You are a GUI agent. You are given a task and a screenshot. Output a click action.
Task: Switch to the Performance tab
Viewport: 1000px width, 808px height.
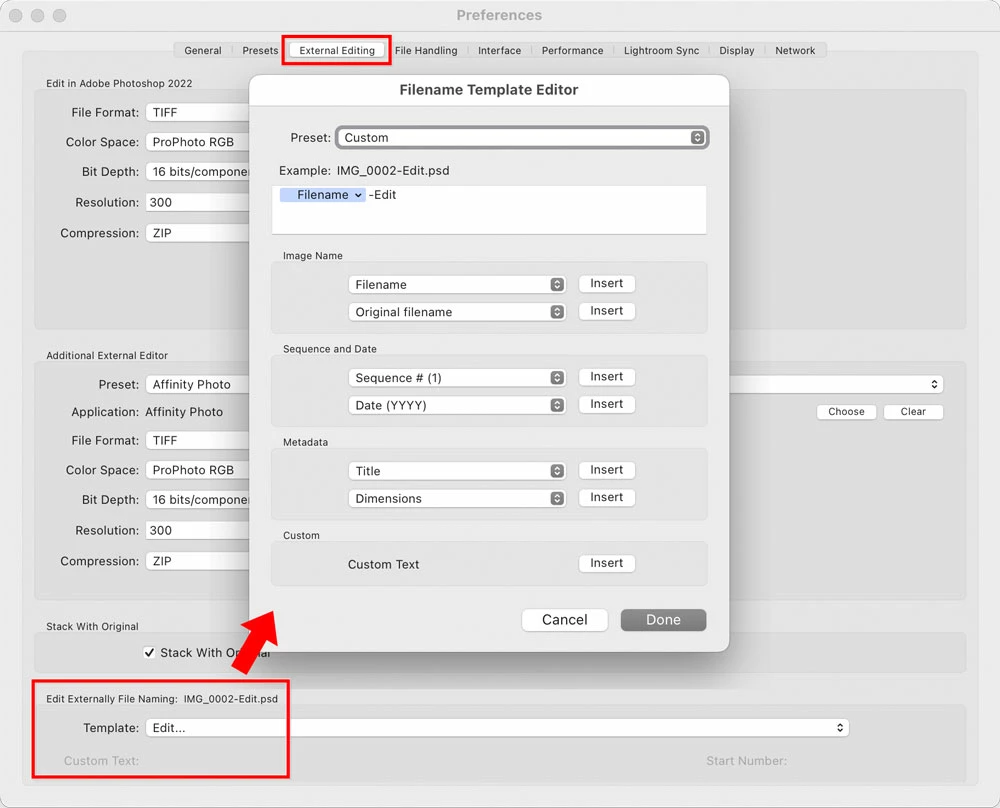pos(572,50)
